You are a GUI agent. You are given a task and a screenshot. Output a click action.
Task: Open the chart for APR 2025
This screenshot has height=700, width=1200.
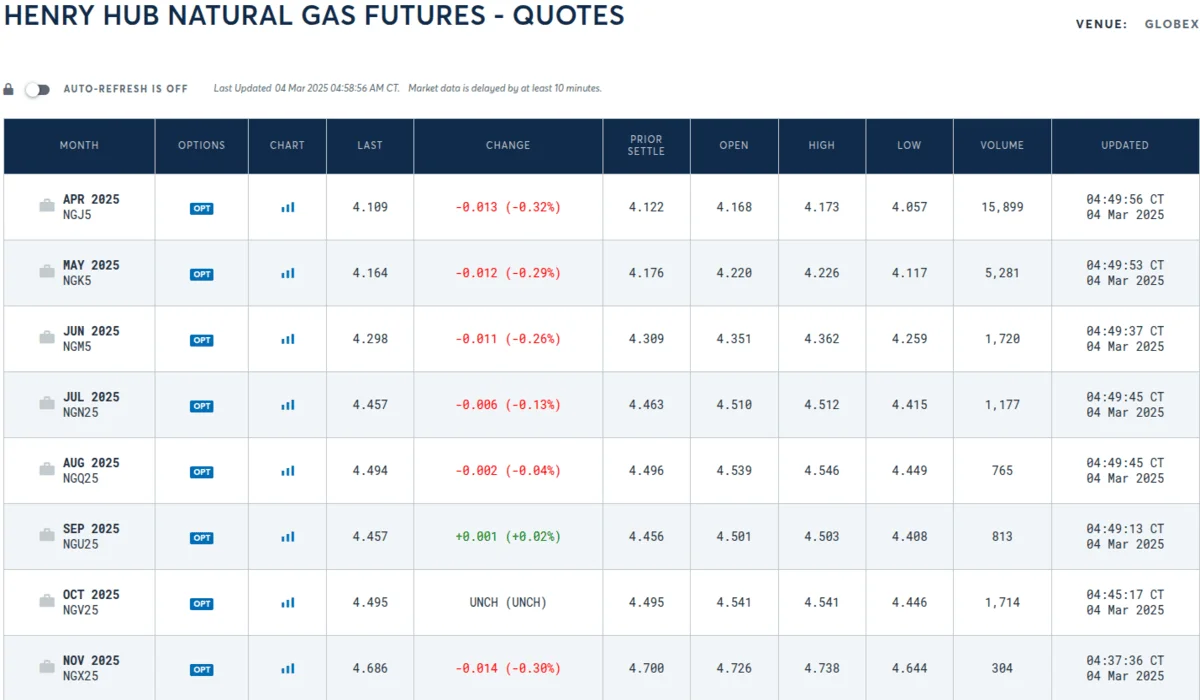287,207
